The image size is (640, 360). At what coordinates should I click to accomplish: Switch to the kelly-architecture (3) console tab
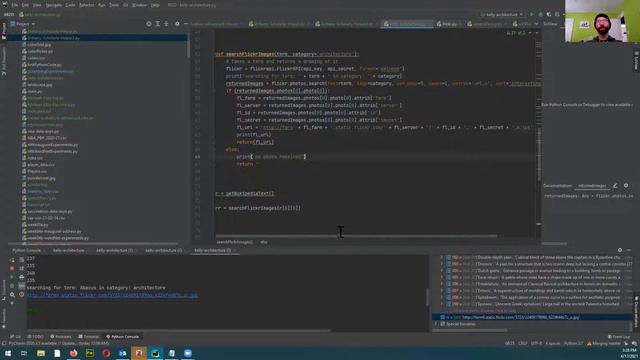click(x=213, y=250)
